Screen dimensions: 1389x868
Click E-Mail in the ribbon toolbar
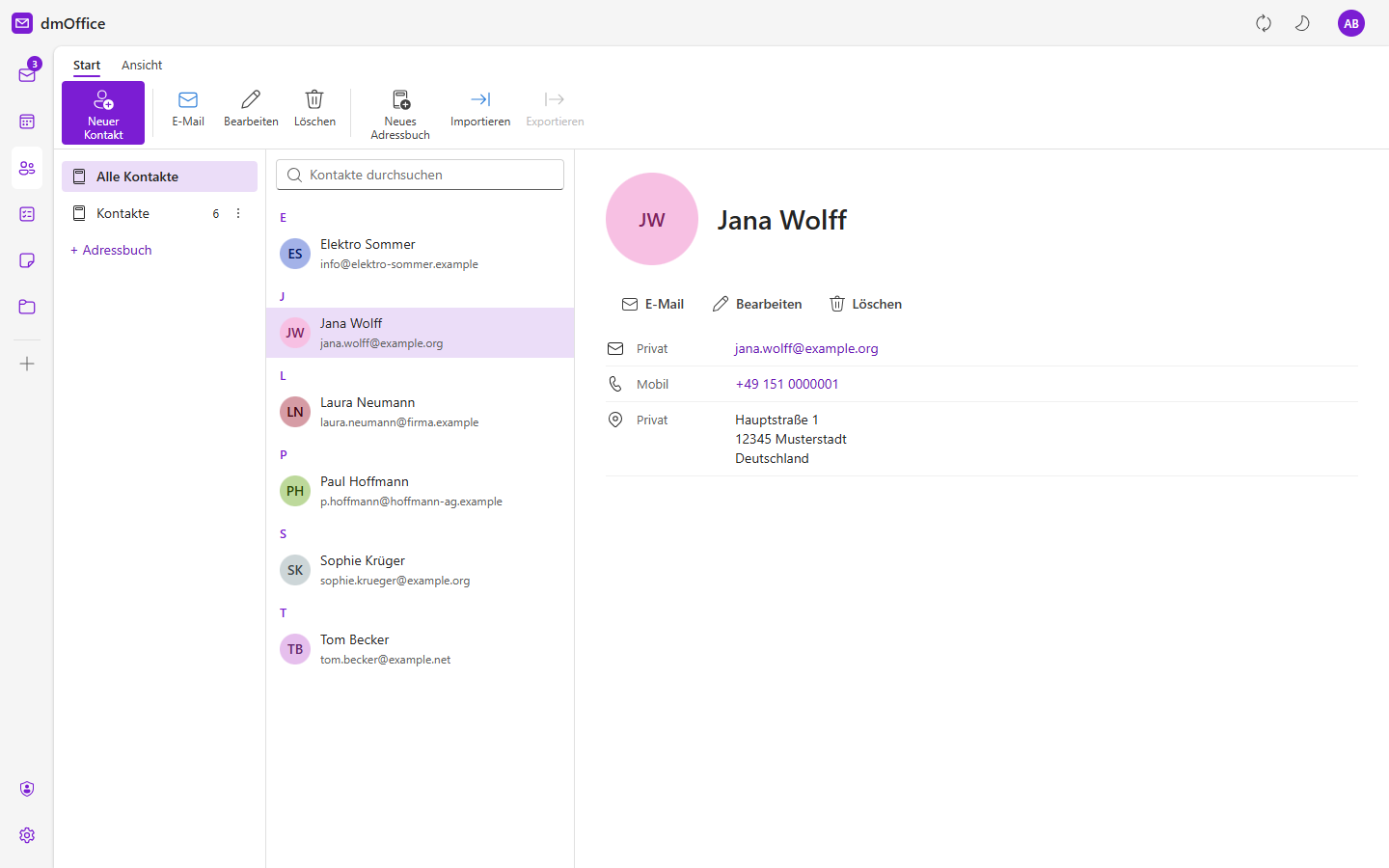point(188,109)
